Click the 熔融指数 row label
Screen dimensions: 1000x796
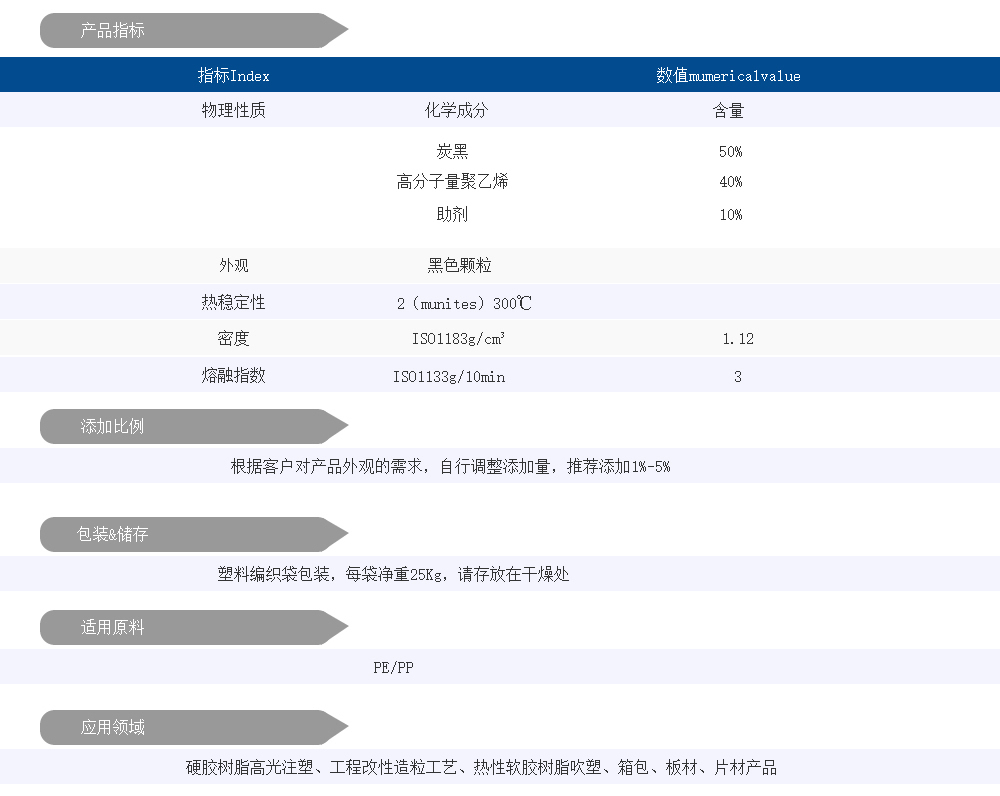(x=233, y=376)
